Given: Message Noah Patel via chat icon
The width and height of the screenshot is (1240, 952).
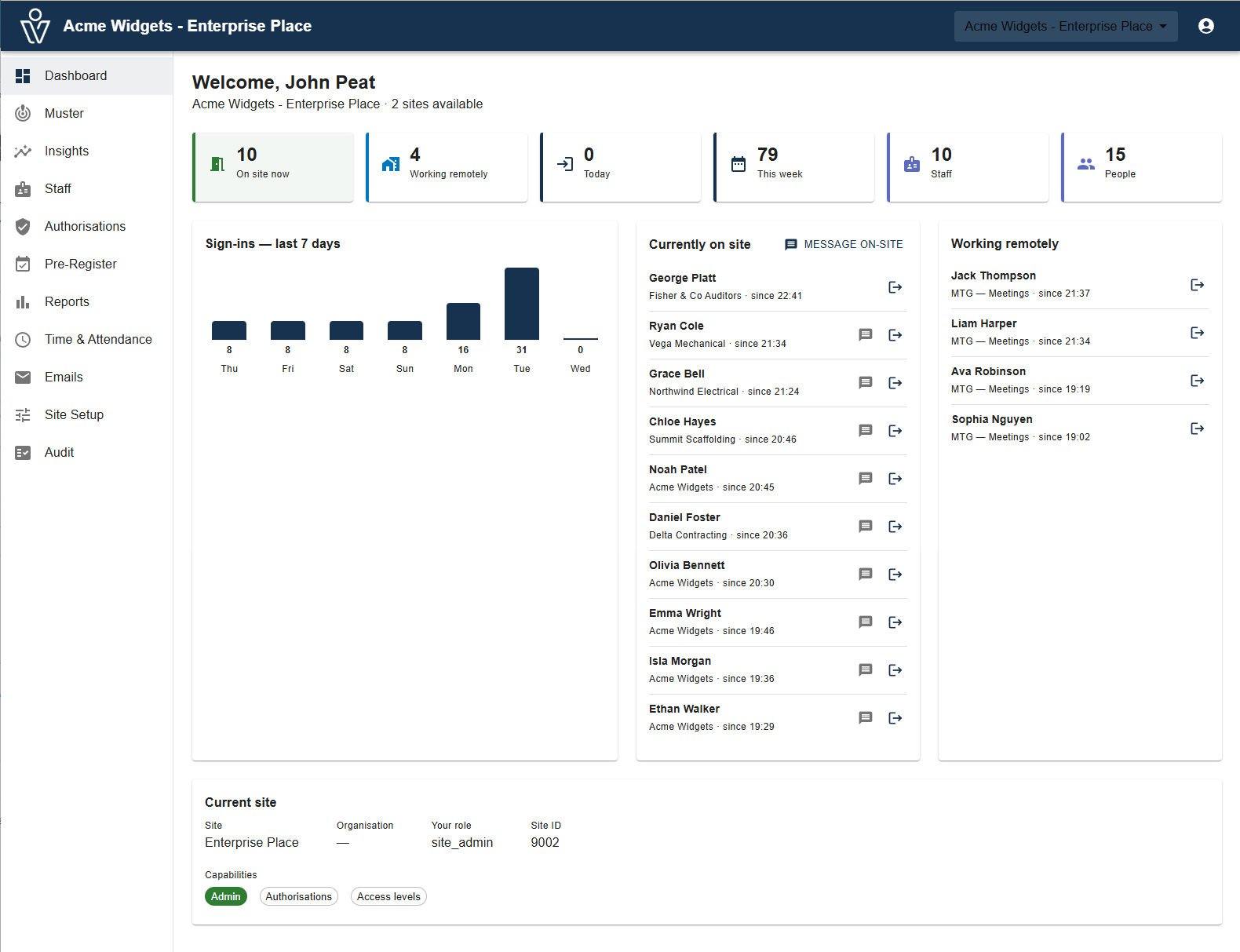Looking at the screenshot, I should [x=866, y=479].
